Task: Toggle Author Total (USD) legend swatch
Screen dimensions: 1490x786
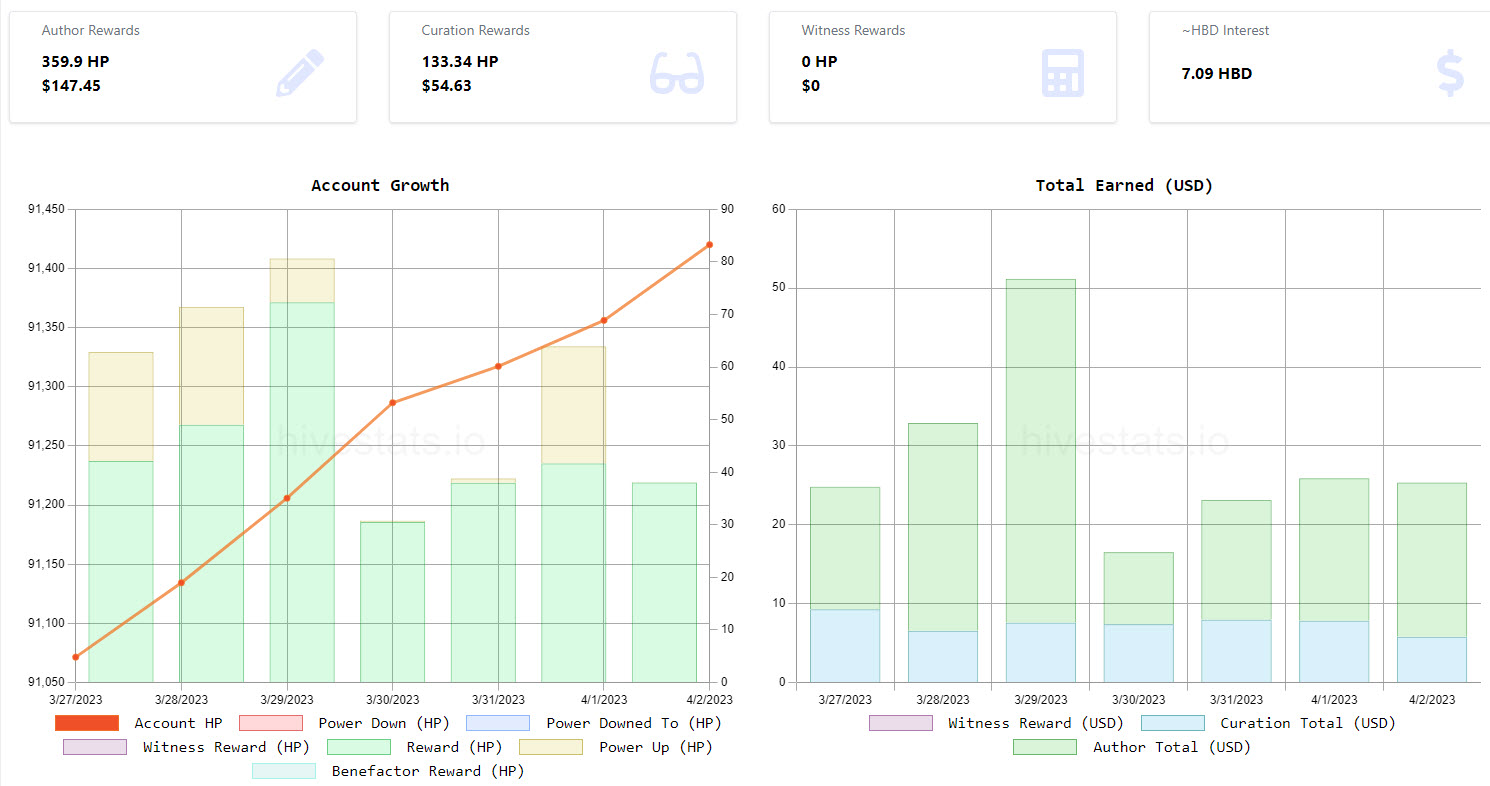Action: tap(1045, 747)
